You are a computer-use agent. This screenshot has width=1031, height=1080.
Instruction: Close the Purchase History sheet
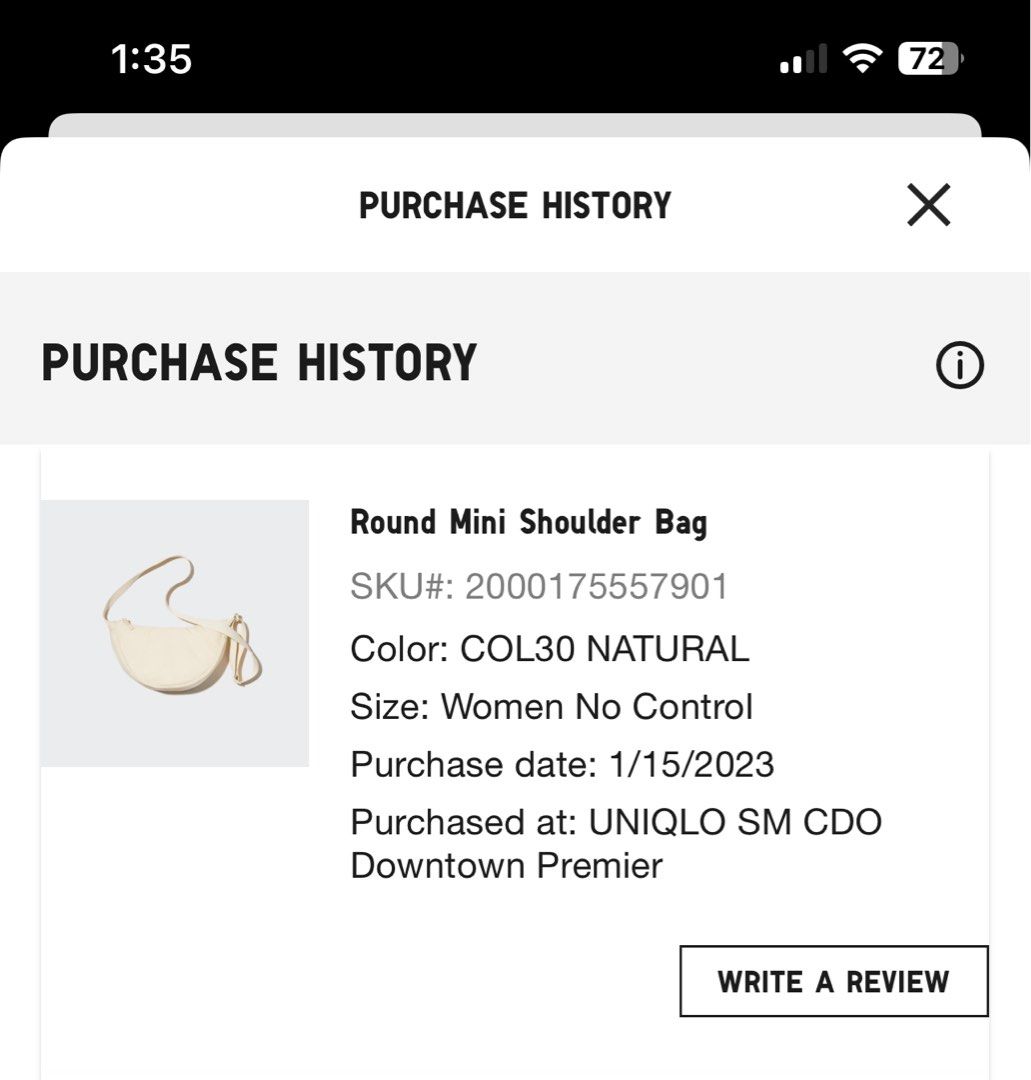pos(928,206)
